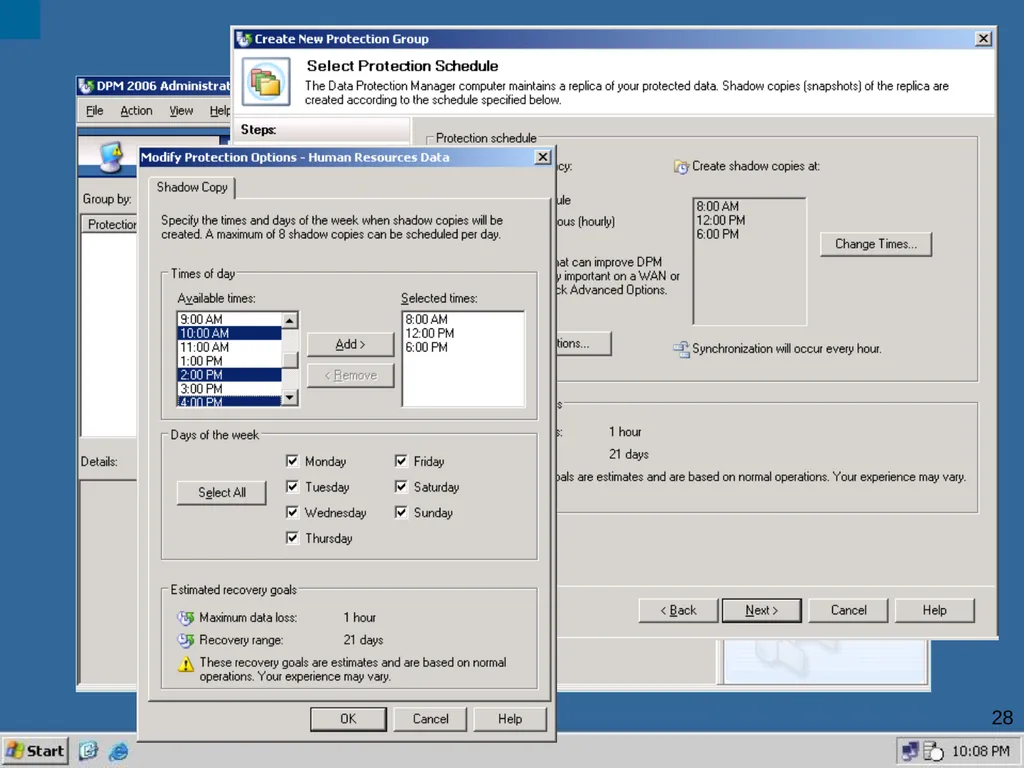Click the Create New Protection Group title icon
The width and height of the screenshot is (1024, 768).
(244, 39)
